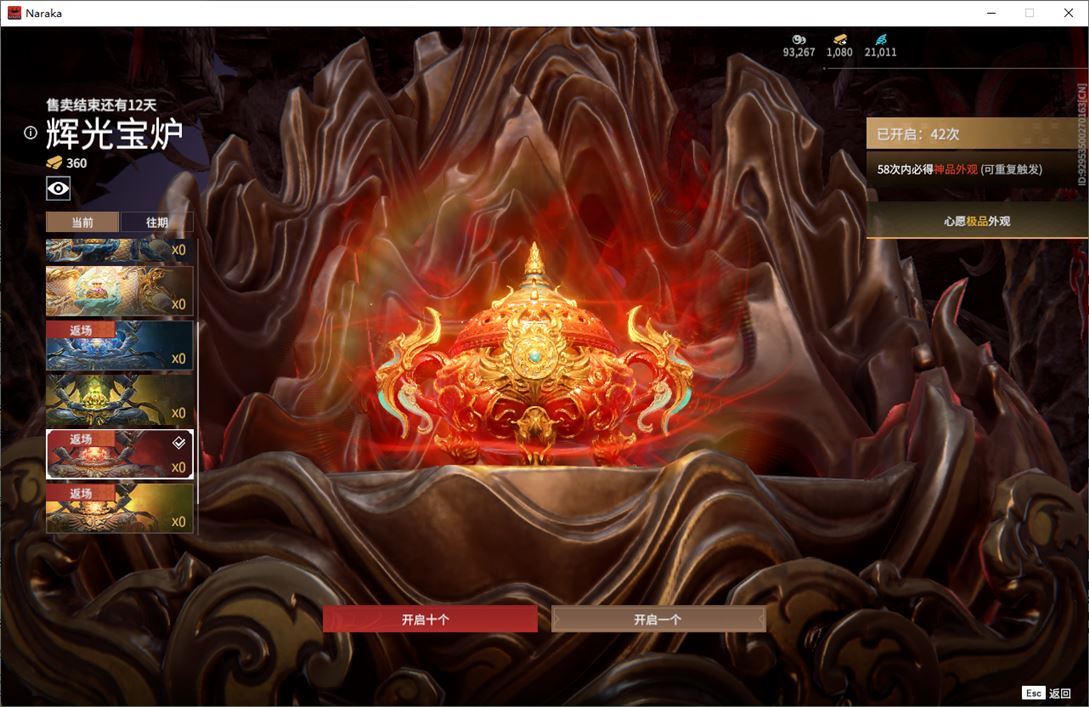This screenshot has width=1089, height=707.
Task: Click the checkmark badge on red treasure
Action: [x=178, y=442]
